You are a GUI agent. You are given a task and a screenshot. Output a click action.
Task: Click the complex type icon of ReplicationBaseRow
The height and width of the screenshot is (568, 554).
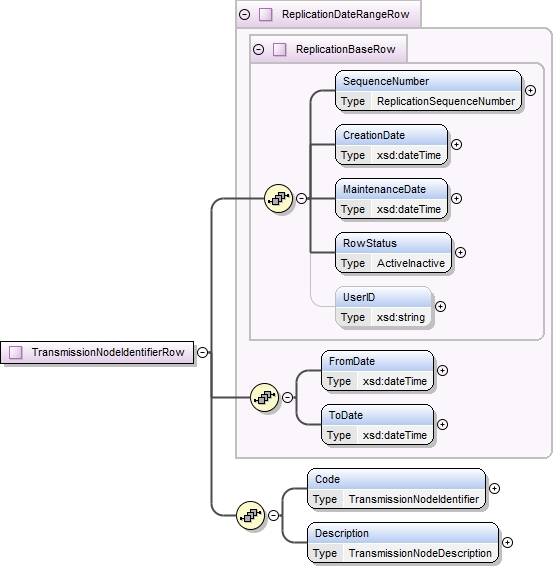(279, 49)
